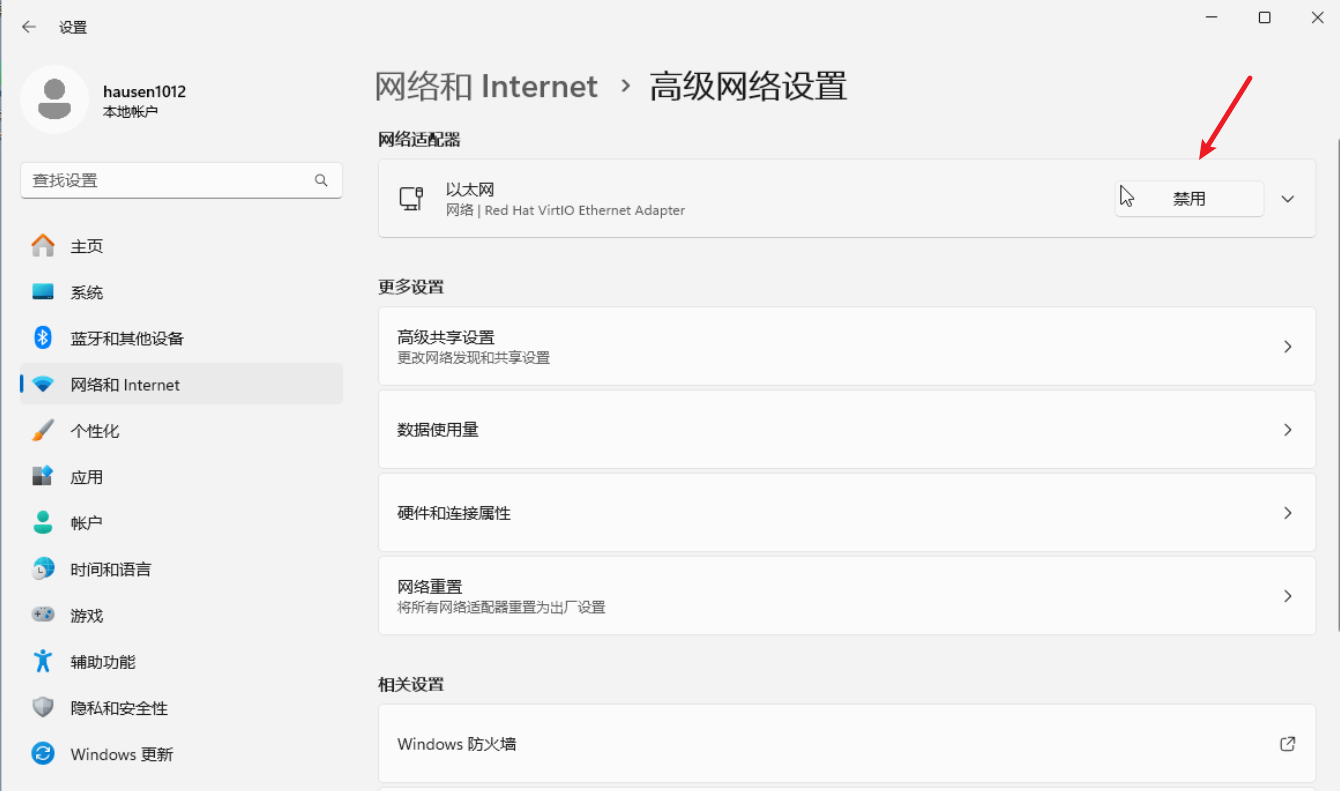Click the shield icon beside 隐私和安全性
The height and width of the screenshot is (791, 1340).
[44, 707]
